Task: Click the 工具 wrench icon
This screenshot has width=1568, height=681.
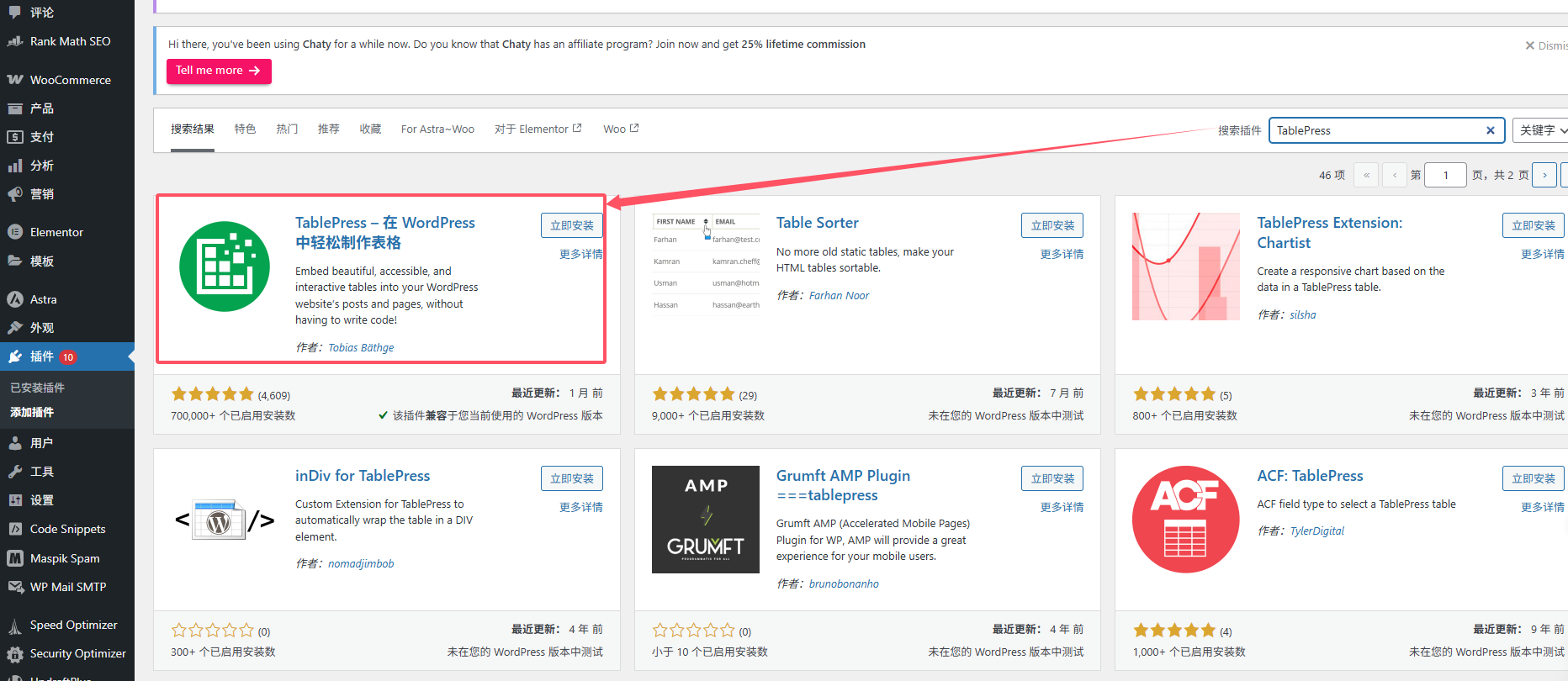Action: 15,472
